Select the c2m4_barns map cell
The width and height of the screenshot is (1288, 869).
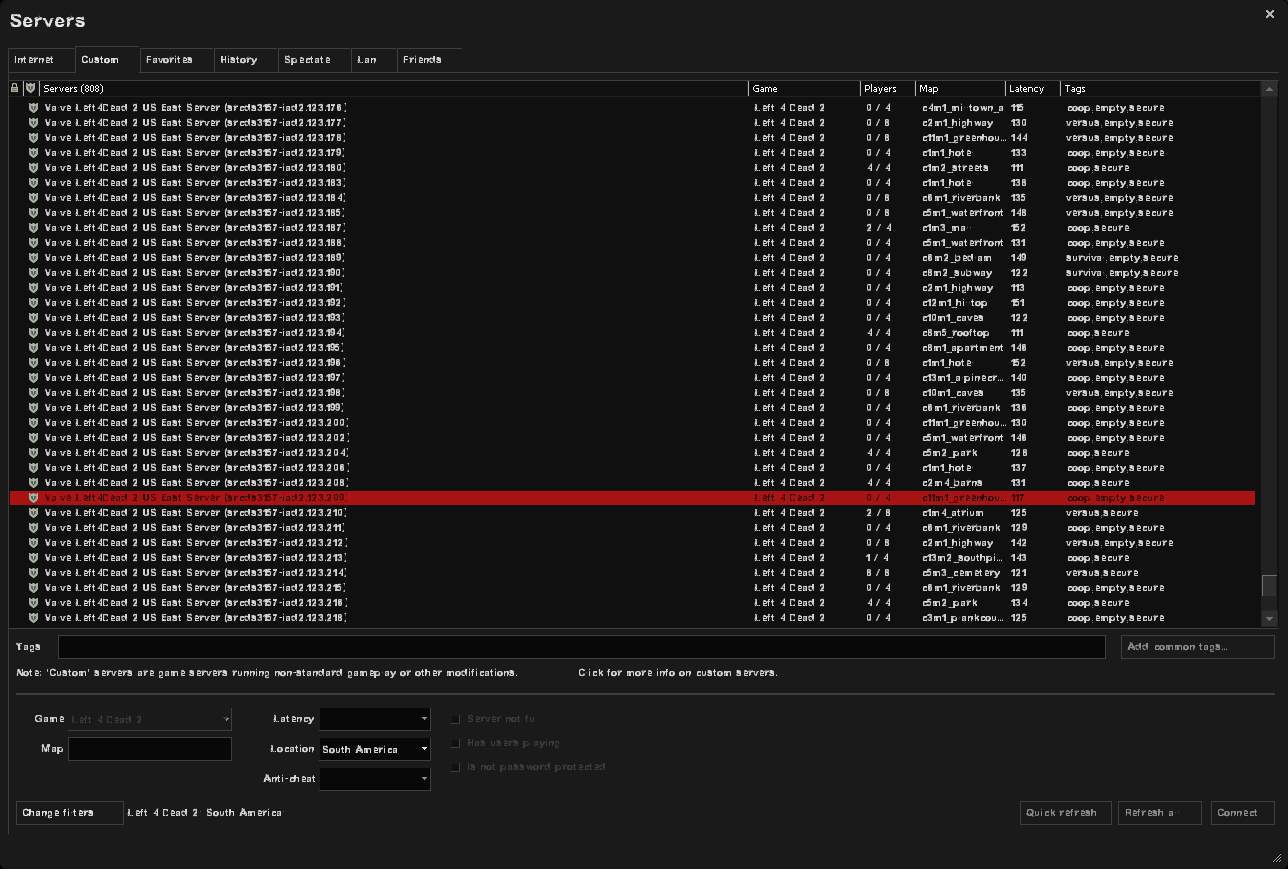coord(950,483)
